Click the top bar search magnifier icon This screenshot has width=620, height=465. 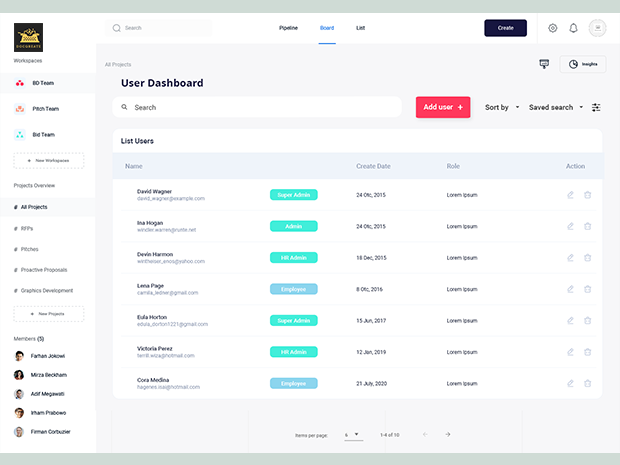point(116,28)
